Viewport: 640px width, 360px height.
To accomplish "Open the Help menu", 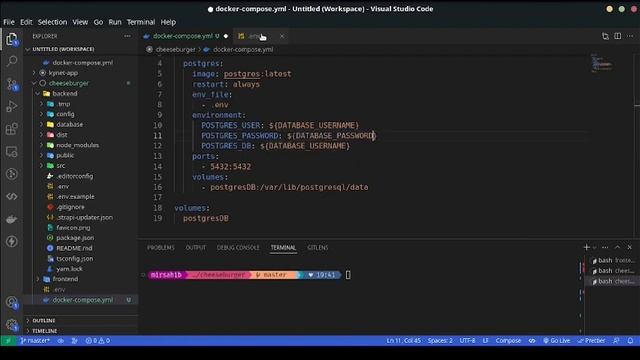I will (x=168, y=22).
